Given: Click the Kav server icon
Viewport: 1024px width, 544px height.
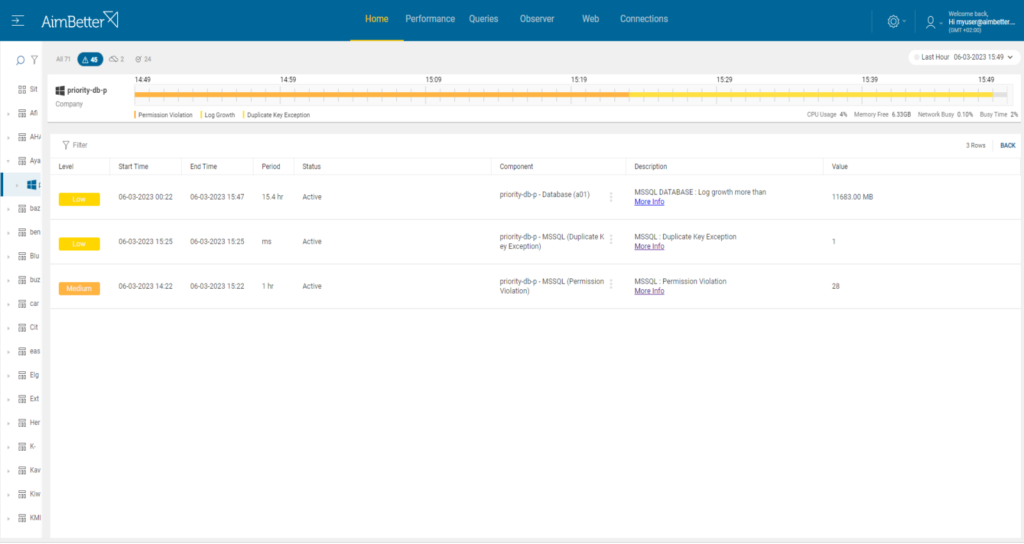Looking at the screenshot, I should (22, 471).
